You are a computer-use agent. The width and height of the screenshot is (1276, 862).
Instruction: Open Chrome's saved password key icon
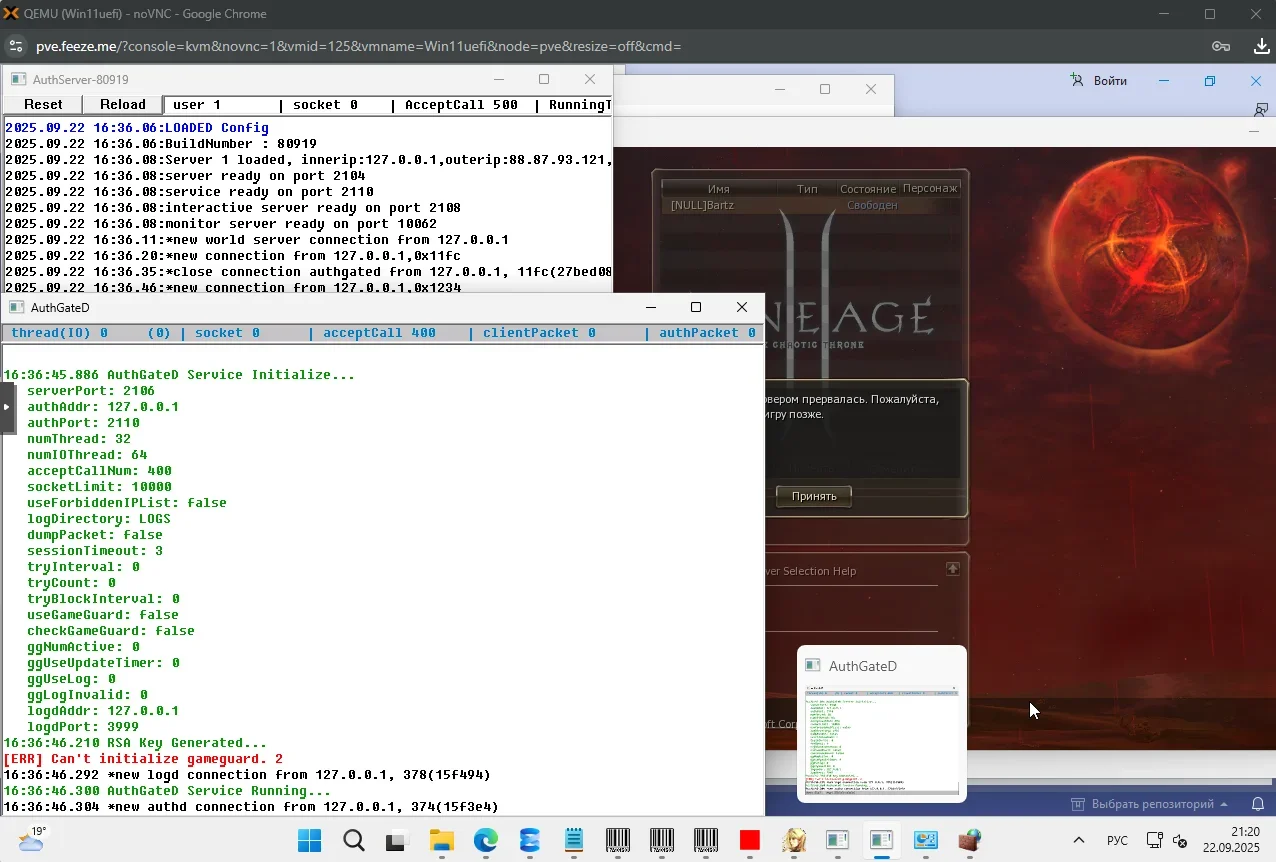(x=1221, y=46)
